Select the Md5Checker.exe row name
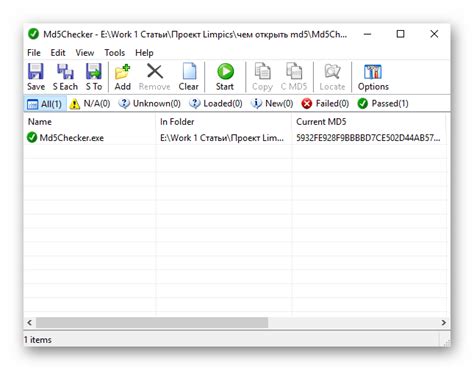Viewport: 474px width, 370px height. click(72, 138)
